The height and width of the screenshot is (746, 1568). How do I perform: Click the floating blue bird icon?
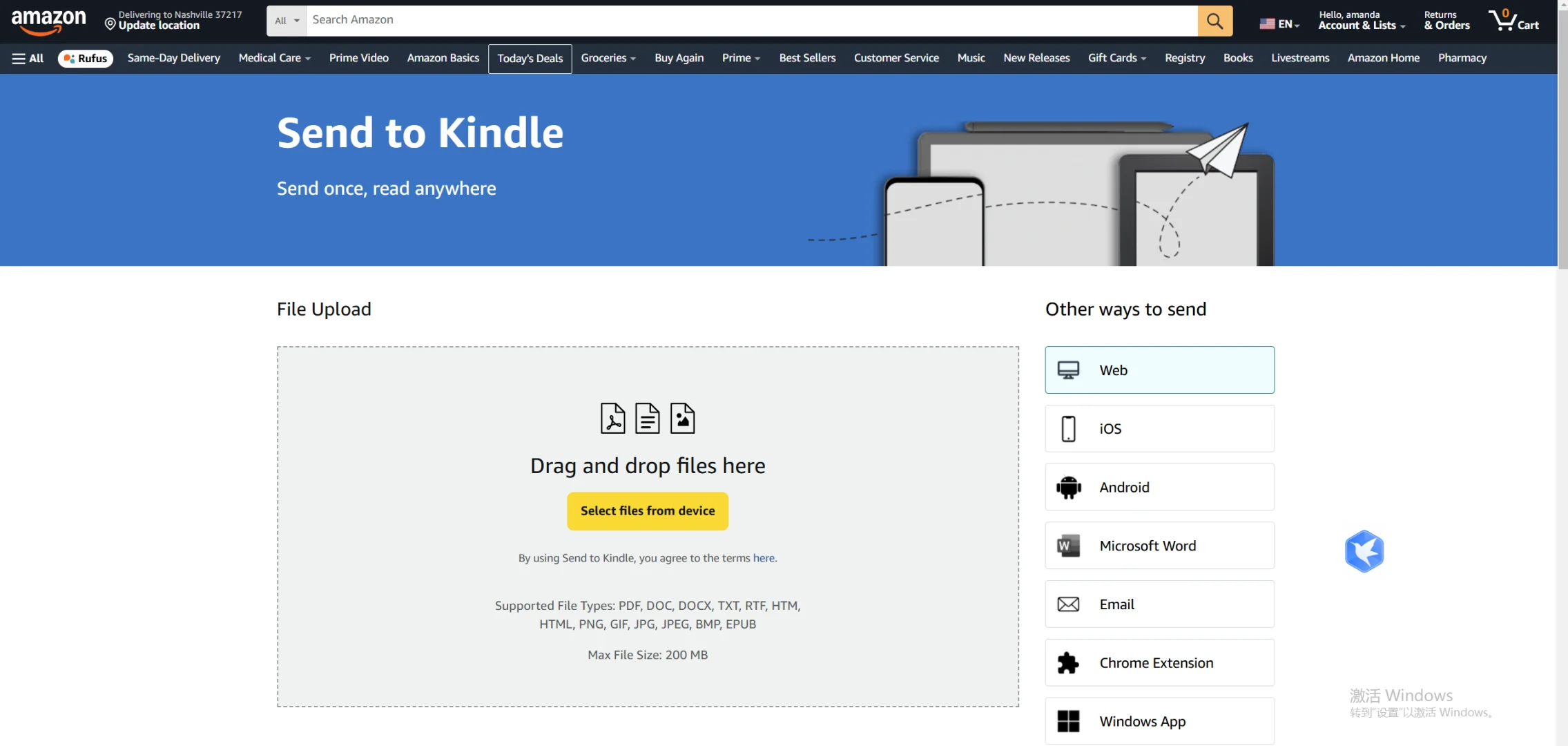(x=1364, y=551)
